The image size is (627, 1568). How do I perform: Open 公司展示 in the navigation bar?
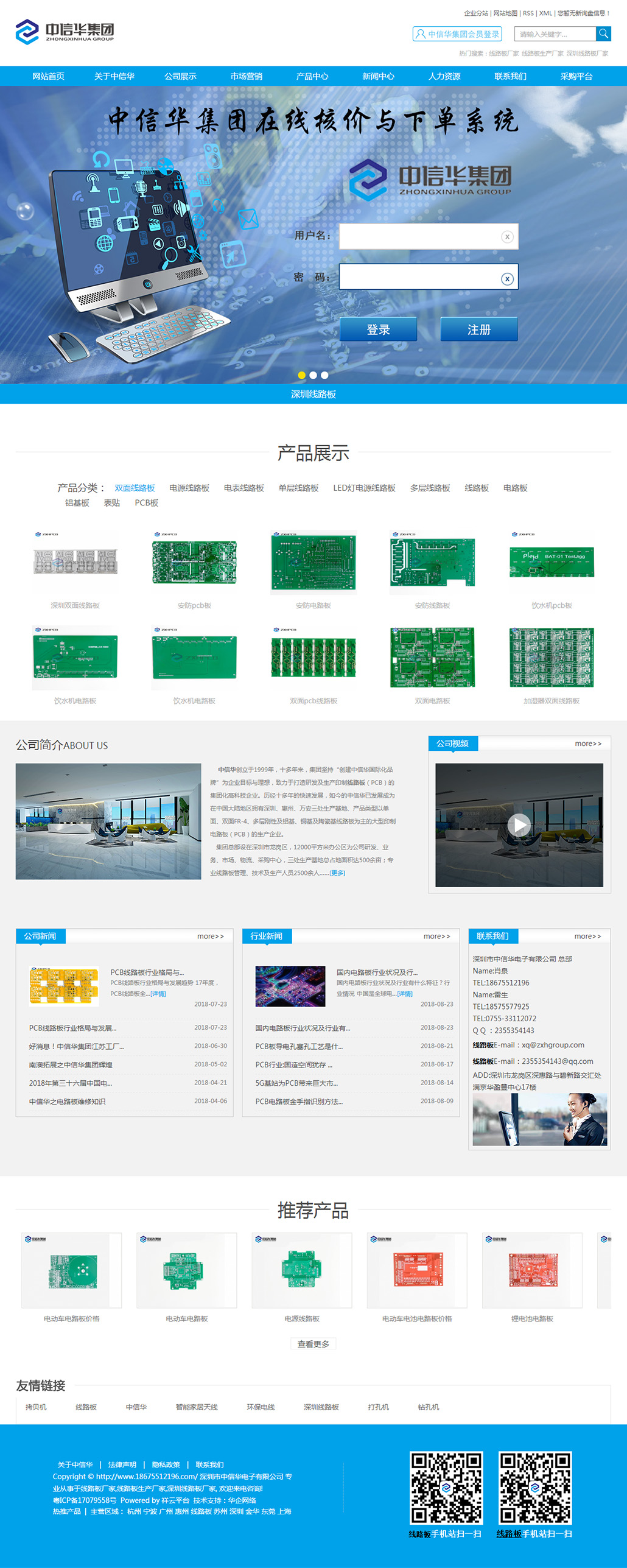[x=180, y=76]
